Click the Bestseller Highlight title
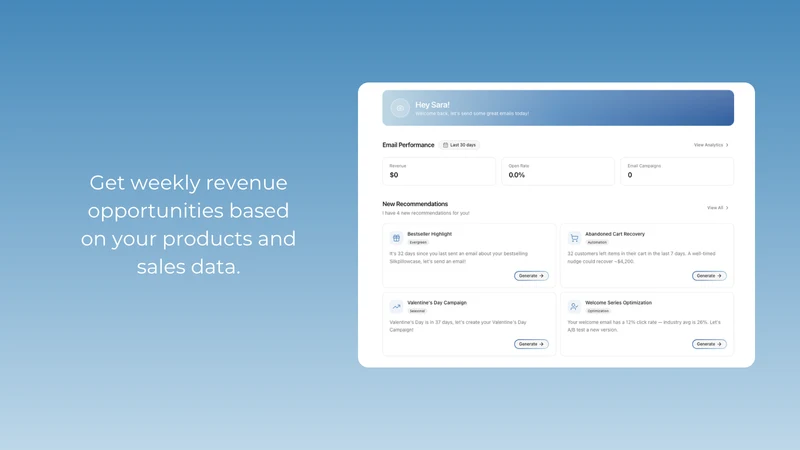The image size is (800, 450). pos(430,234)
